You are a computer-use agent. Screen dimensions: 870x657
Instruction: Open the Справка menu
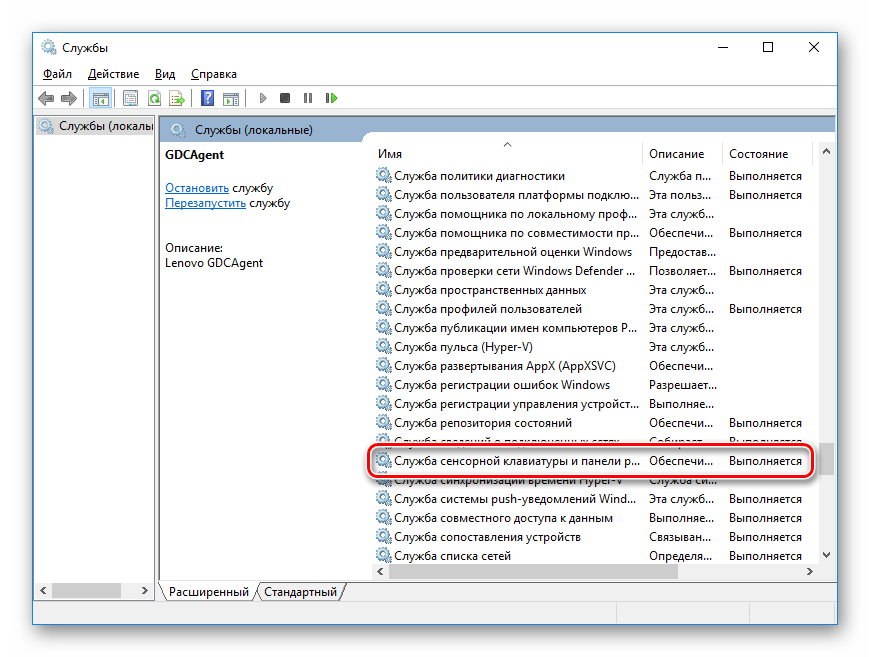pos(213,73)
